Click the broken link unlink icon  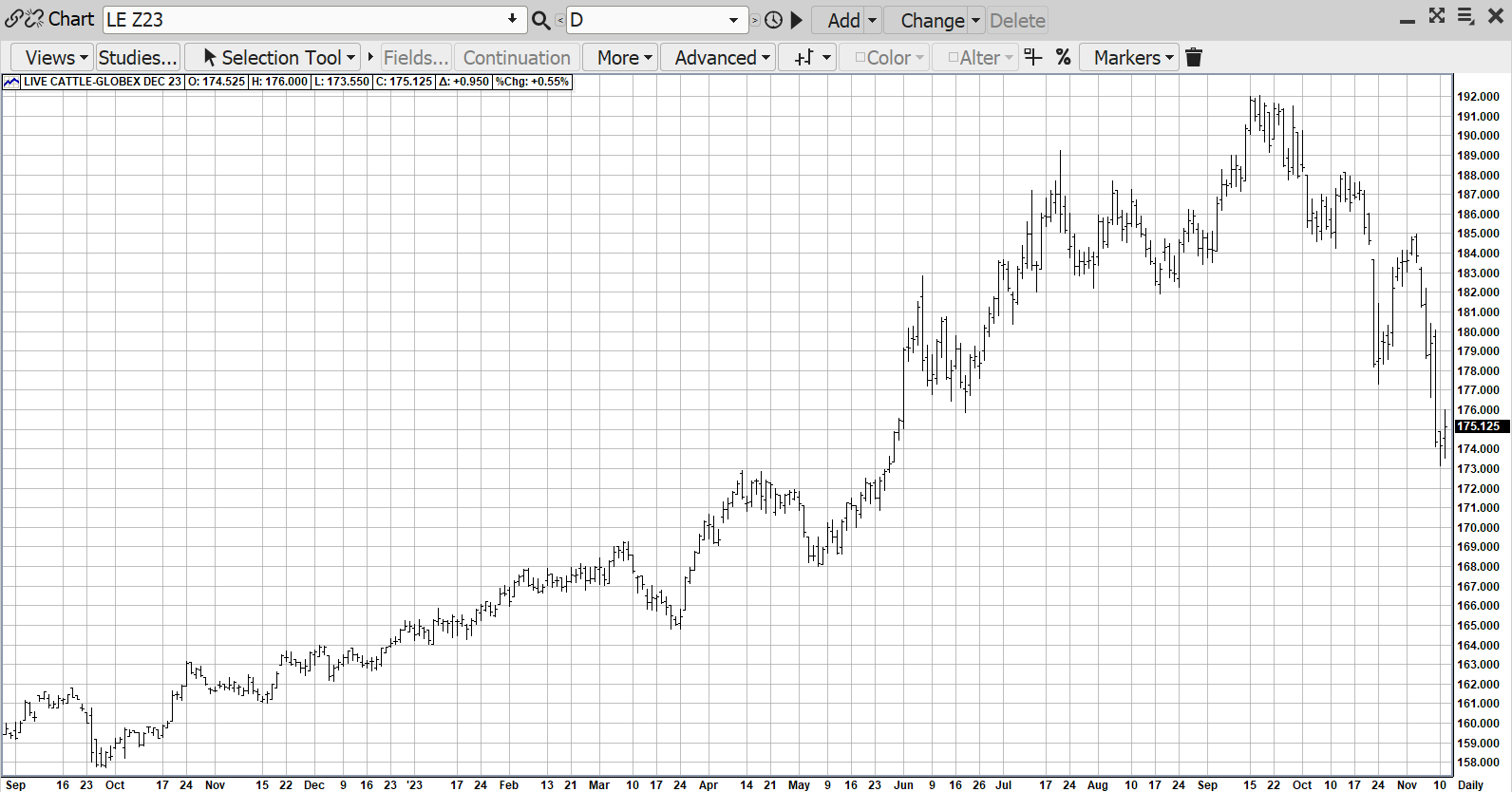tap(34, 19)
